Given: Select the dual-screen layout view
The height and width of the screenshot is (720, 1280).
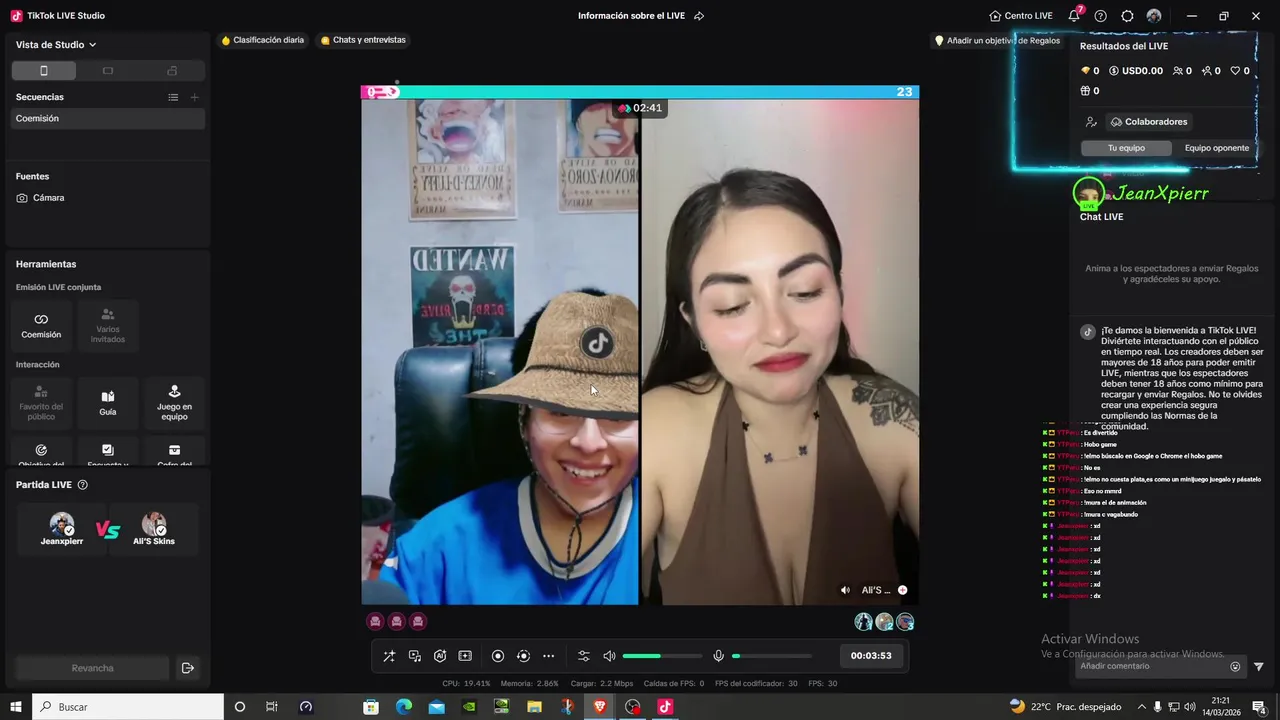Looking at the screenshot, I should click(x=172, y=71).
